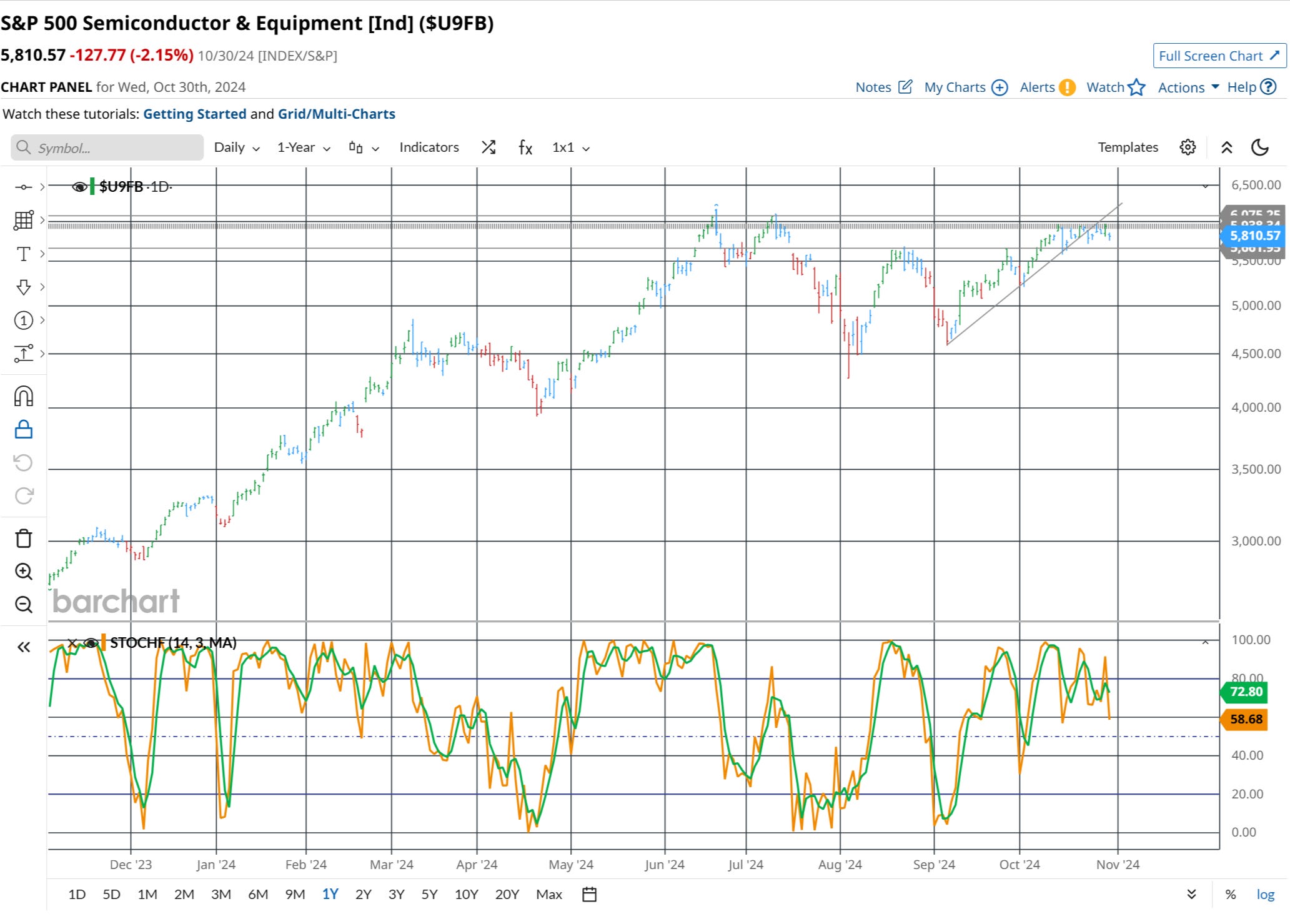Open the line drawing tools
This screenshot has height=924, width=1290.
pos(24,187)
